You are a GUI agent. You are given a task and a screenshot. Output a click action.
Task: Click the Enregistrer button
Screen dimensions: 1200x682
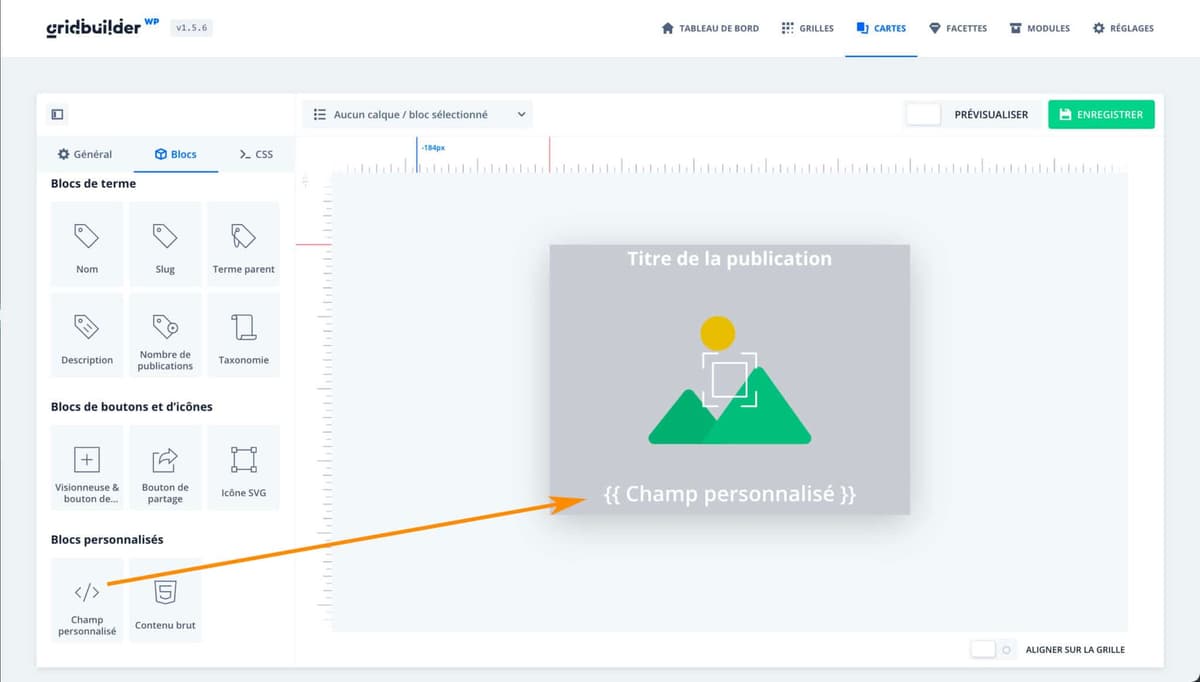click(x=1101, y=115)
